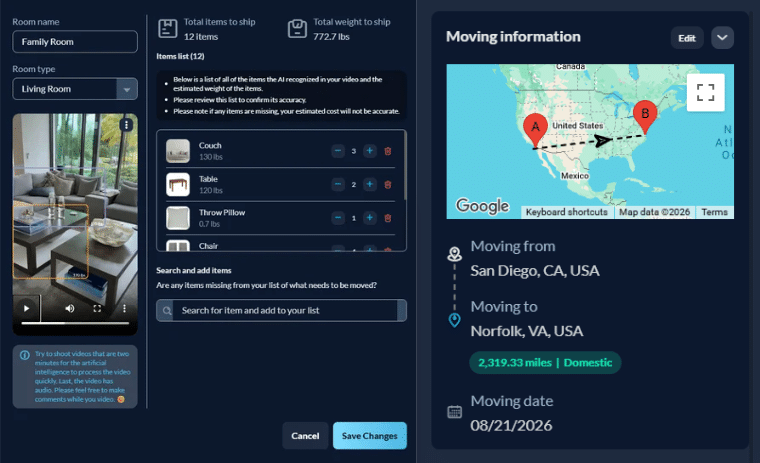Click the Total items to ship icon
Viewport: 760px width, 463px height.
pyautogui.click(x=168, y=29)
